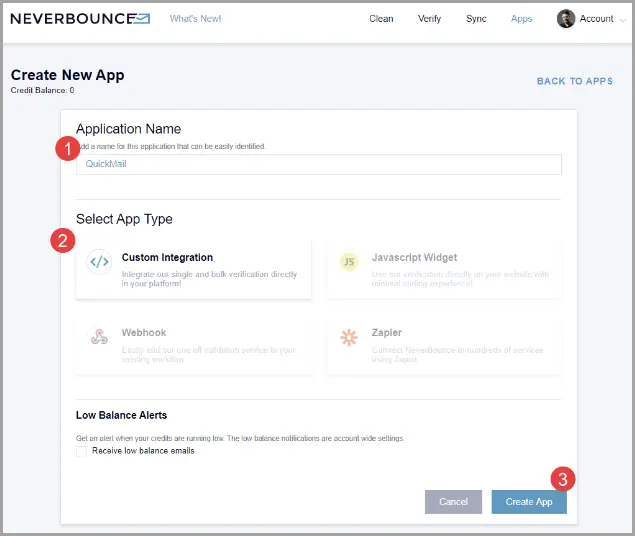
Task: Click the account profile avatar
Action: [x=566, y=19]
